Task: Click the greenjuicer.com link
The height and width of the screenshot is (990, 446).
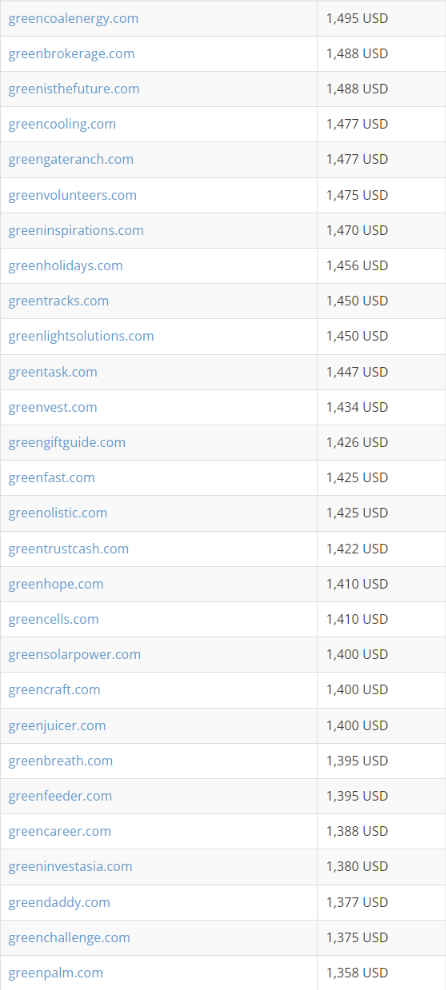Action: [x=57, y=725]
